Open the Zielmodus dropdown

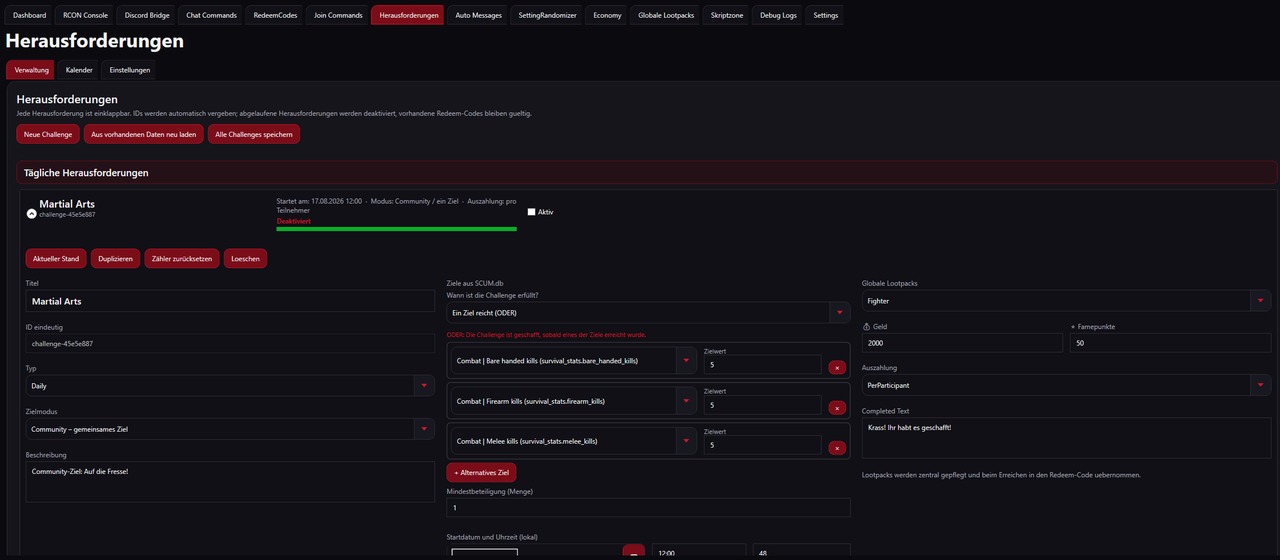point(230,429)
